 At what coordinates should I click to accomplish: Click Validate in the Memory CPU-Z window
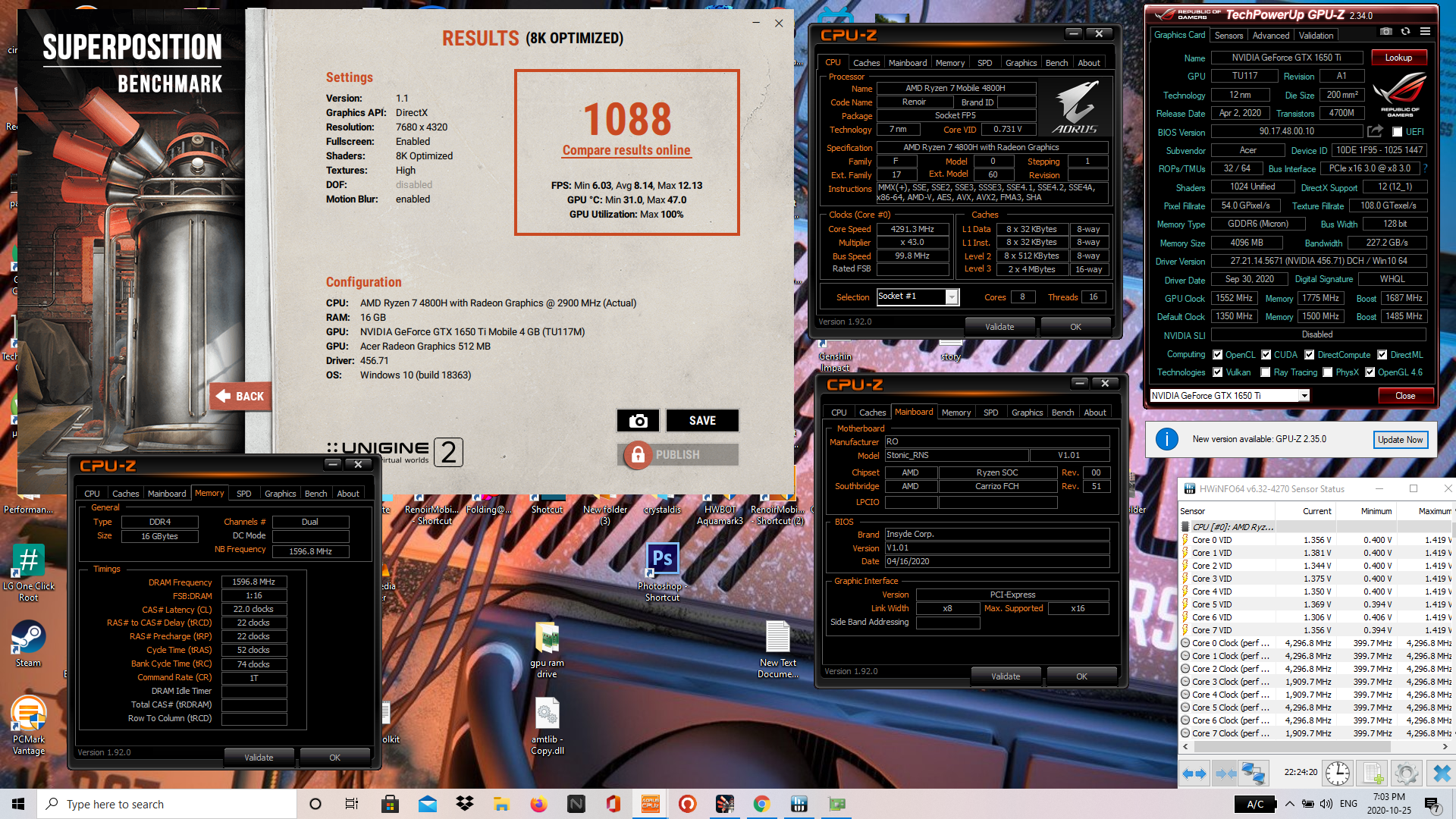coord(259,758)
